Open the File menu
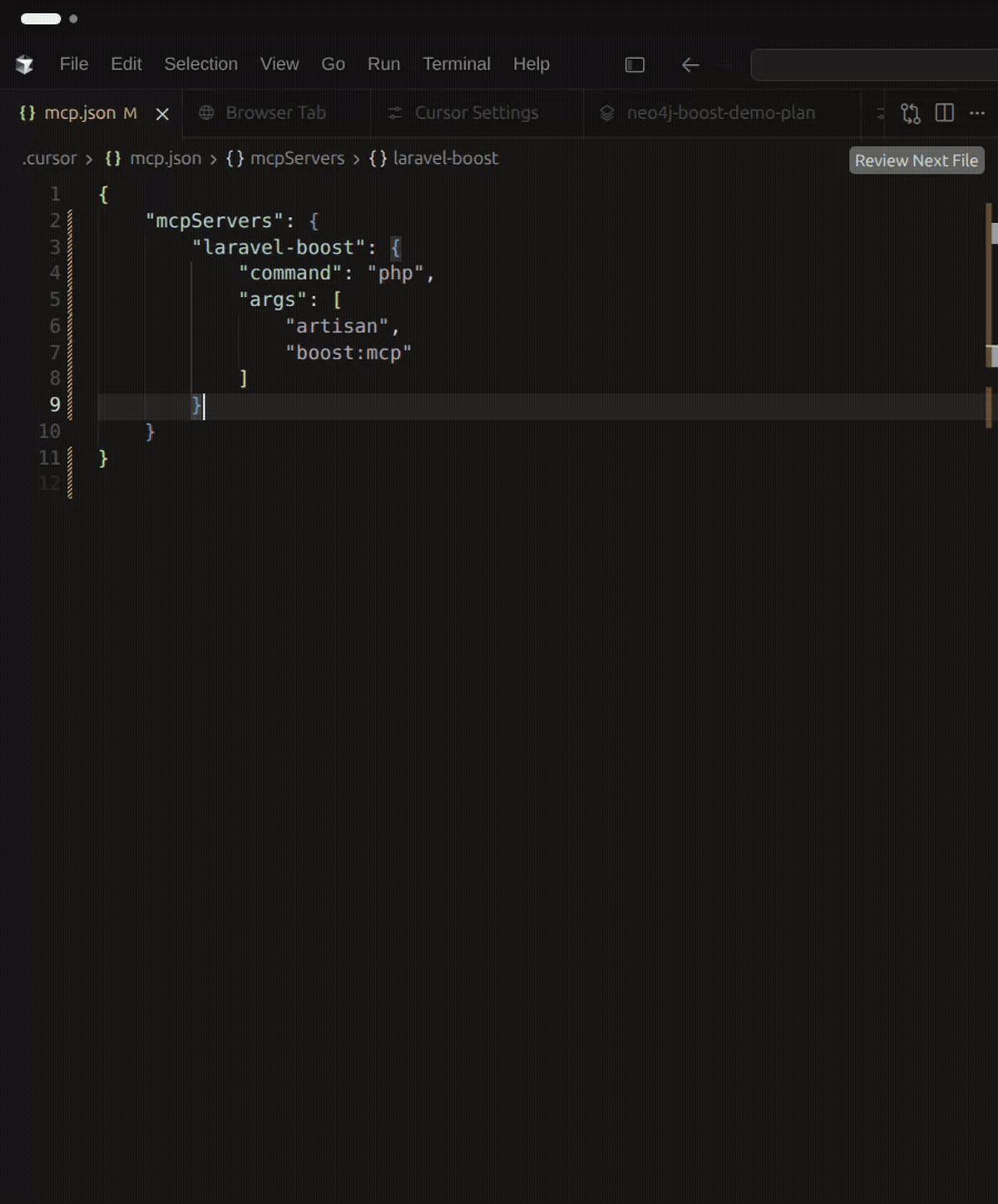This screenshot has height=1204, width=998. [x=74, y=64]
